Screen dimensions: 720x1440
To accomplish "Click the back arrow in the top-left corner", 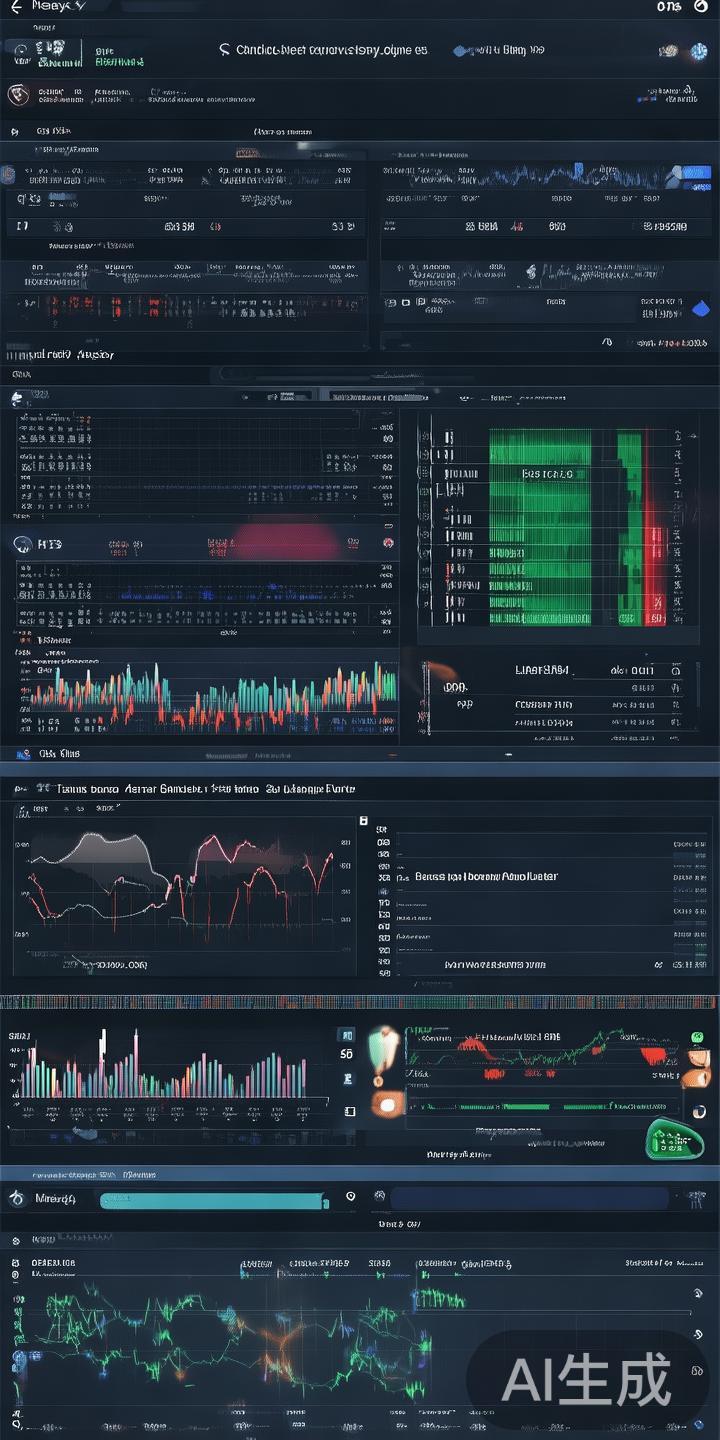I will click(x=15, y=7).
